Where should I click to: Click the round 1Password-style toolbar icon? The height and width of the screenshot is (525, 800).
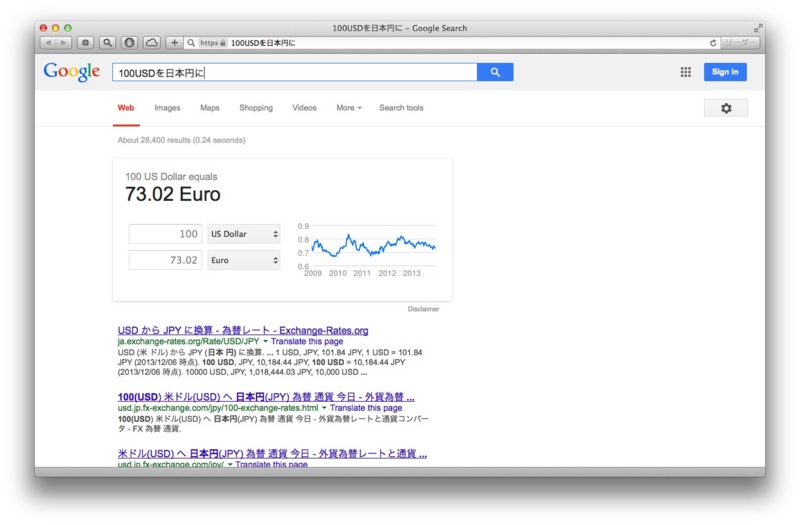129,43
